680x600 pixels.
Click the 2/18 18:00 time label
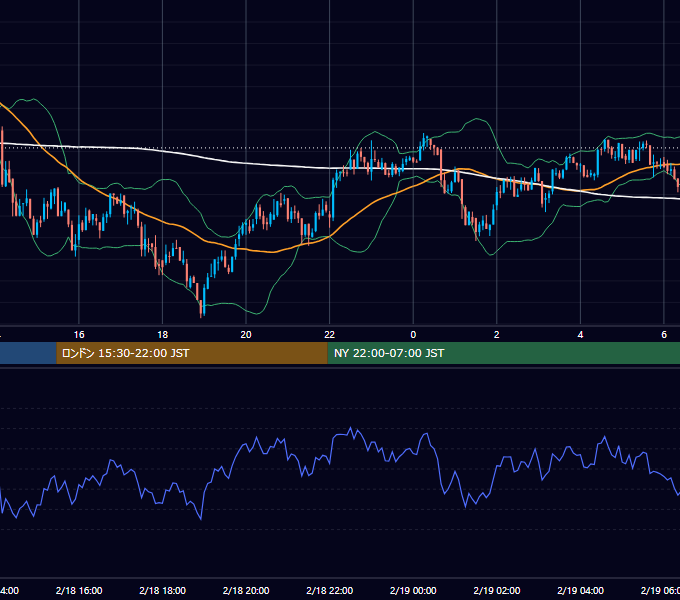coord(163,590)
